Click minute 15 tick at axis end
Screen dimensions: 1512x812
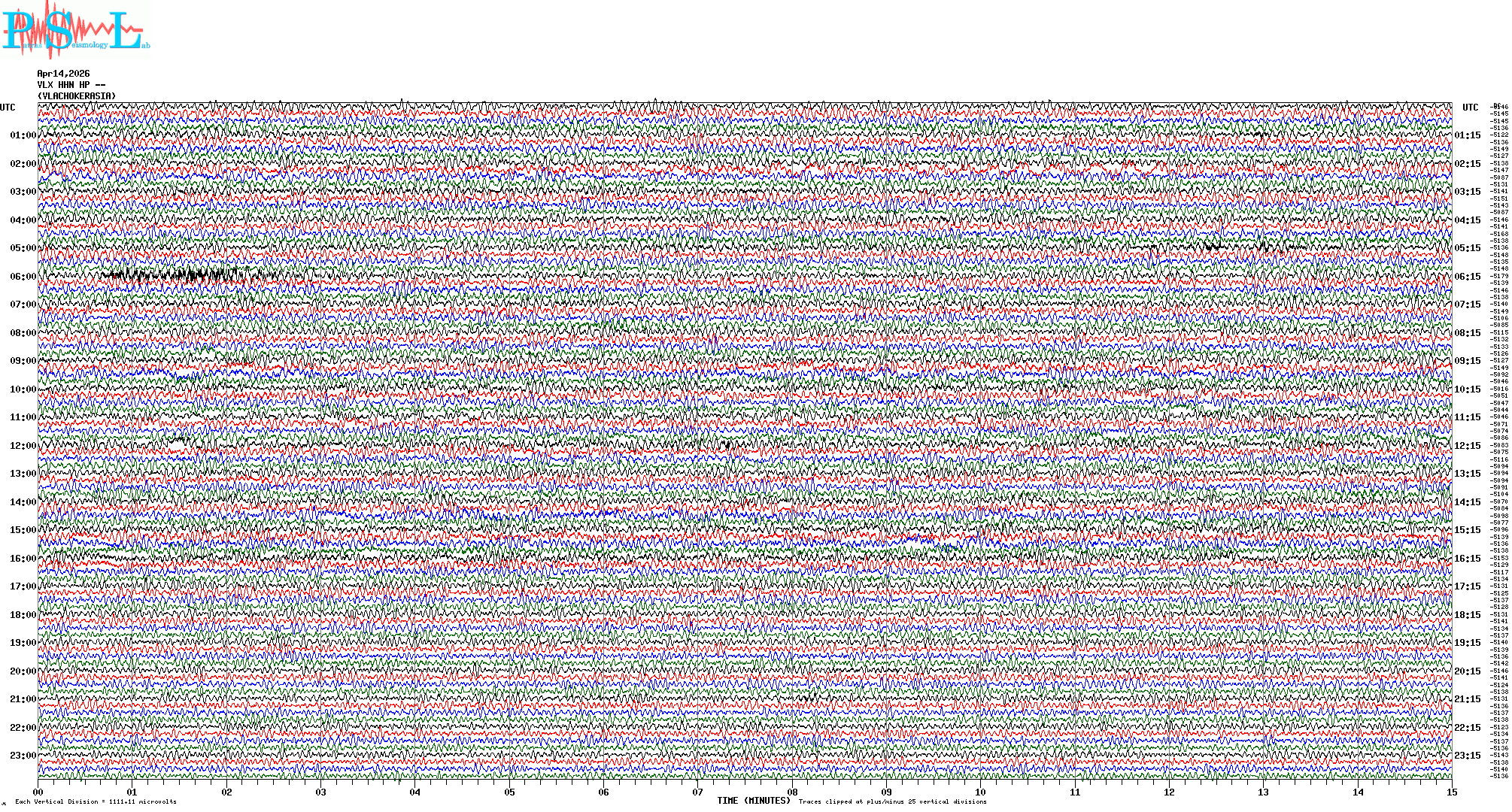pyautogui.click(x=1451, y=792)
